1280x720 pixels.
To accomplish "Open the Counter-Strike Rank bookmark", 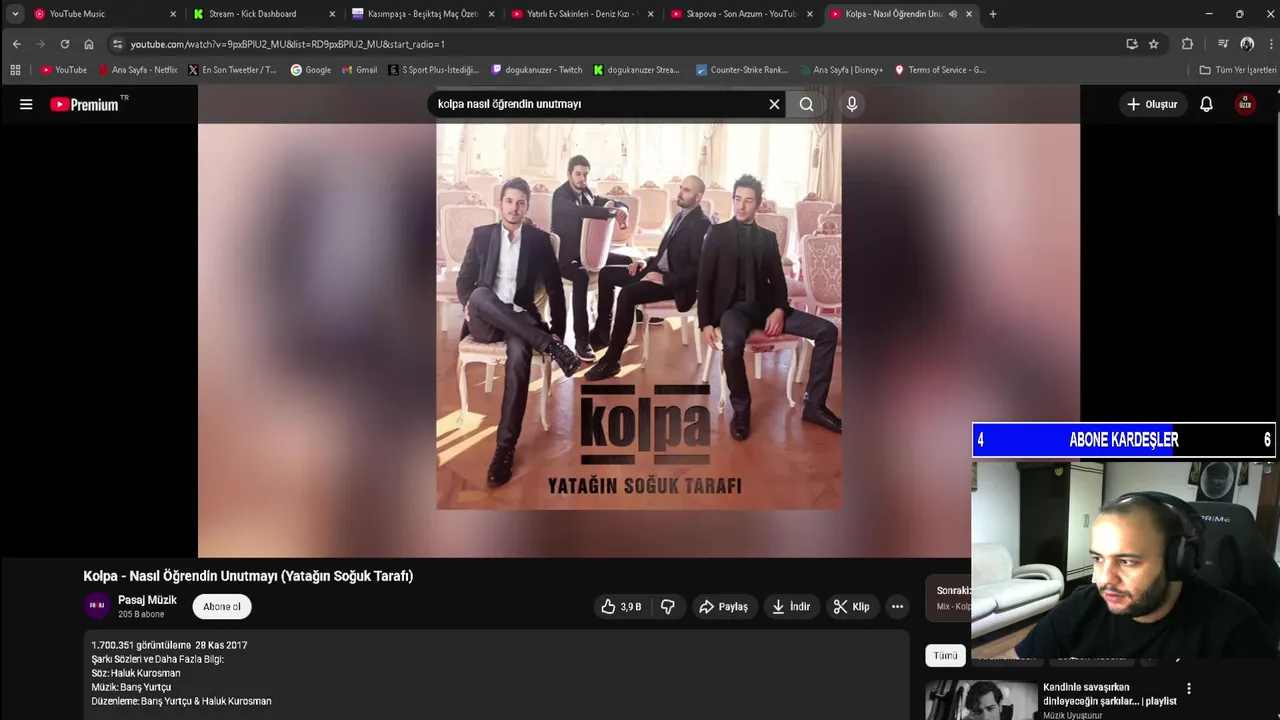I will click(x=742, y=70).
